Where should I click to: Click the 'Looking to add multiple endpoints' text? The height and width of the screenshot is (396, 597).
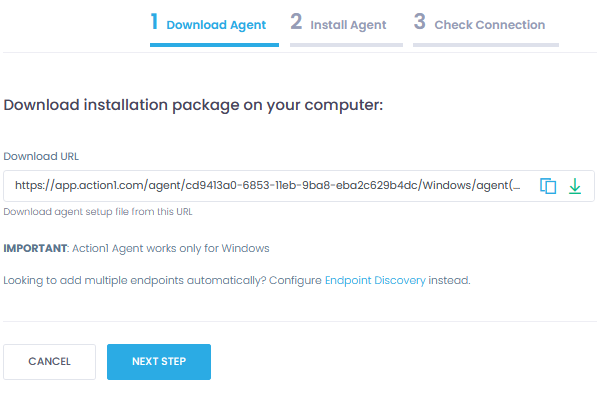pos(237,281)
